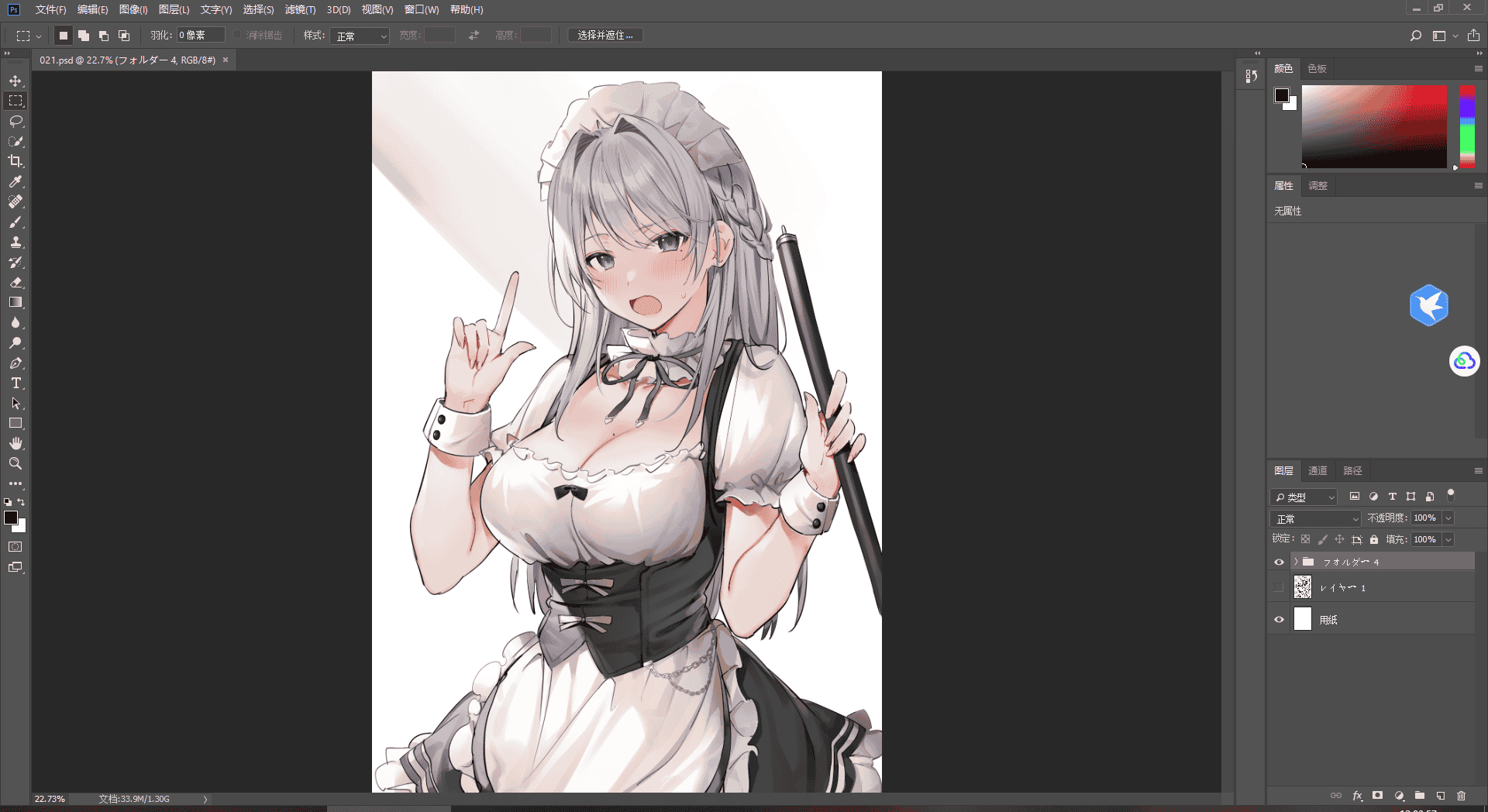Select the Path Selection tool
1488x812 pixels.
point(15,403)
